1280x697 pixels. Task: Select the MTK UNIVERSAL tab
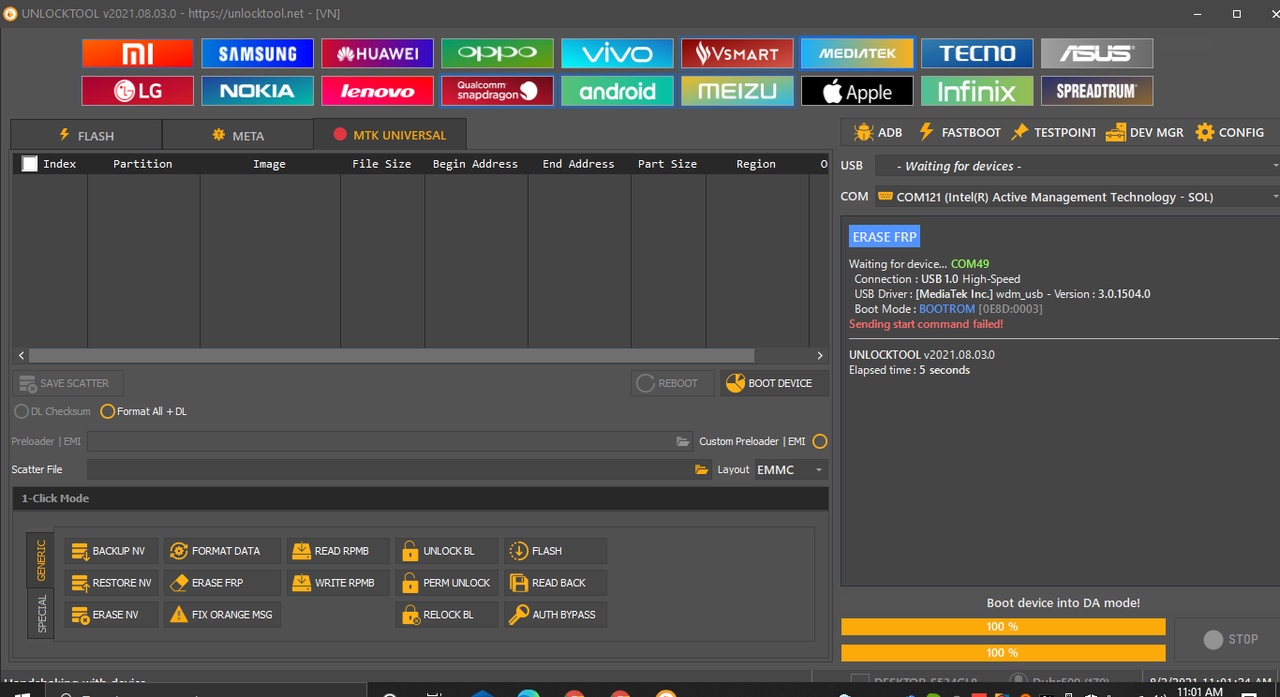390,135
